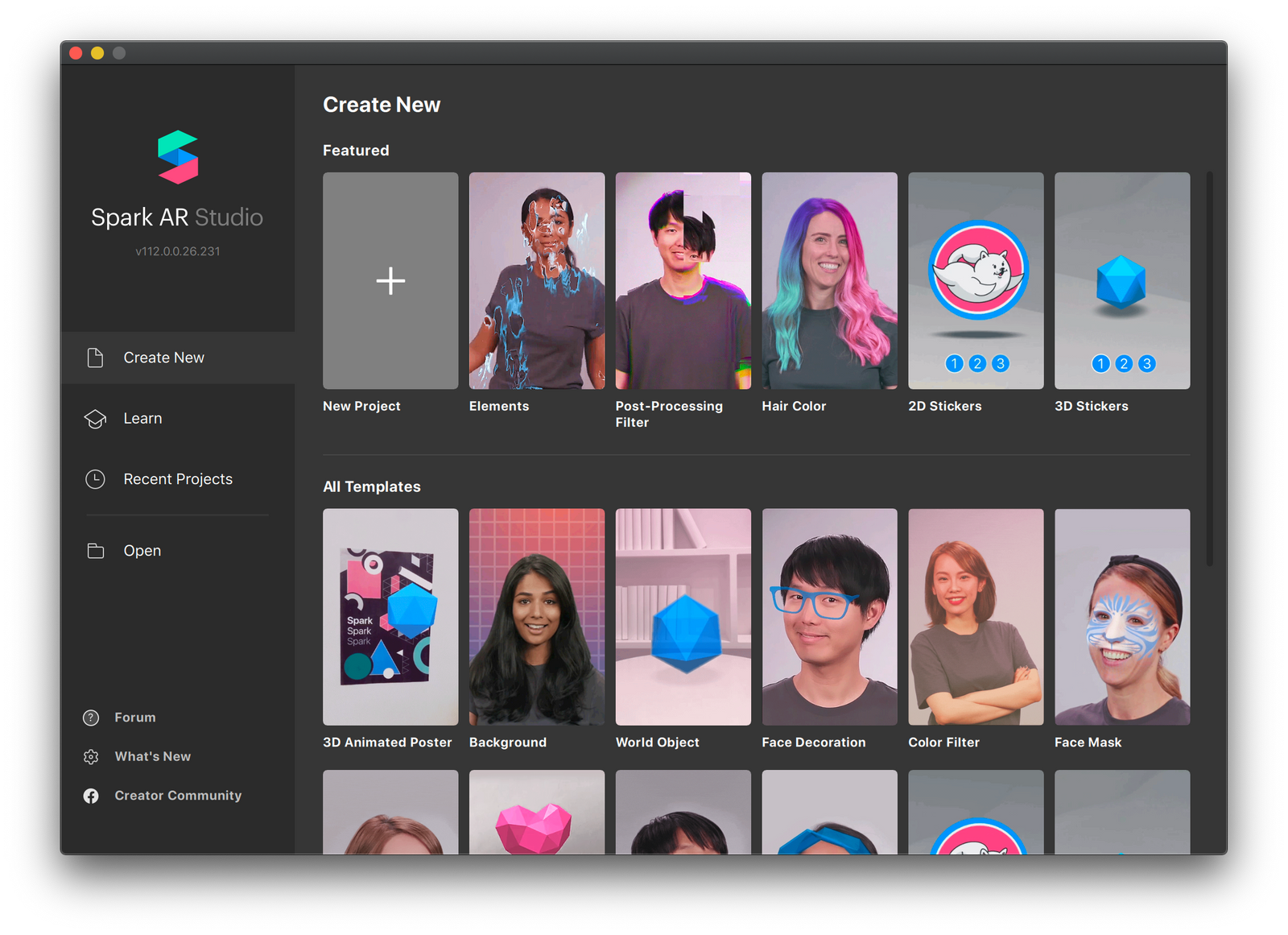
Task: Choose the 2D Stickers fox thumbnail
Action: [x=976, y=281]
